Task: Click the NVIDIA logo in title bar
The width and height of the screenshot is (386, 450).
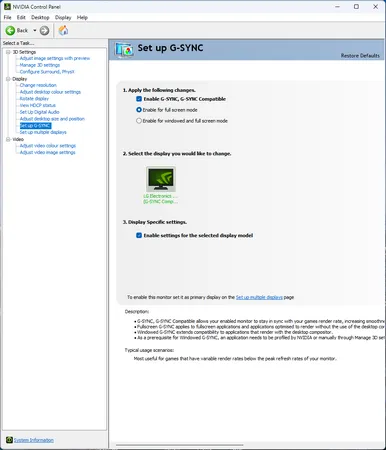Action: pyautogui.click(x=7, y=6)
